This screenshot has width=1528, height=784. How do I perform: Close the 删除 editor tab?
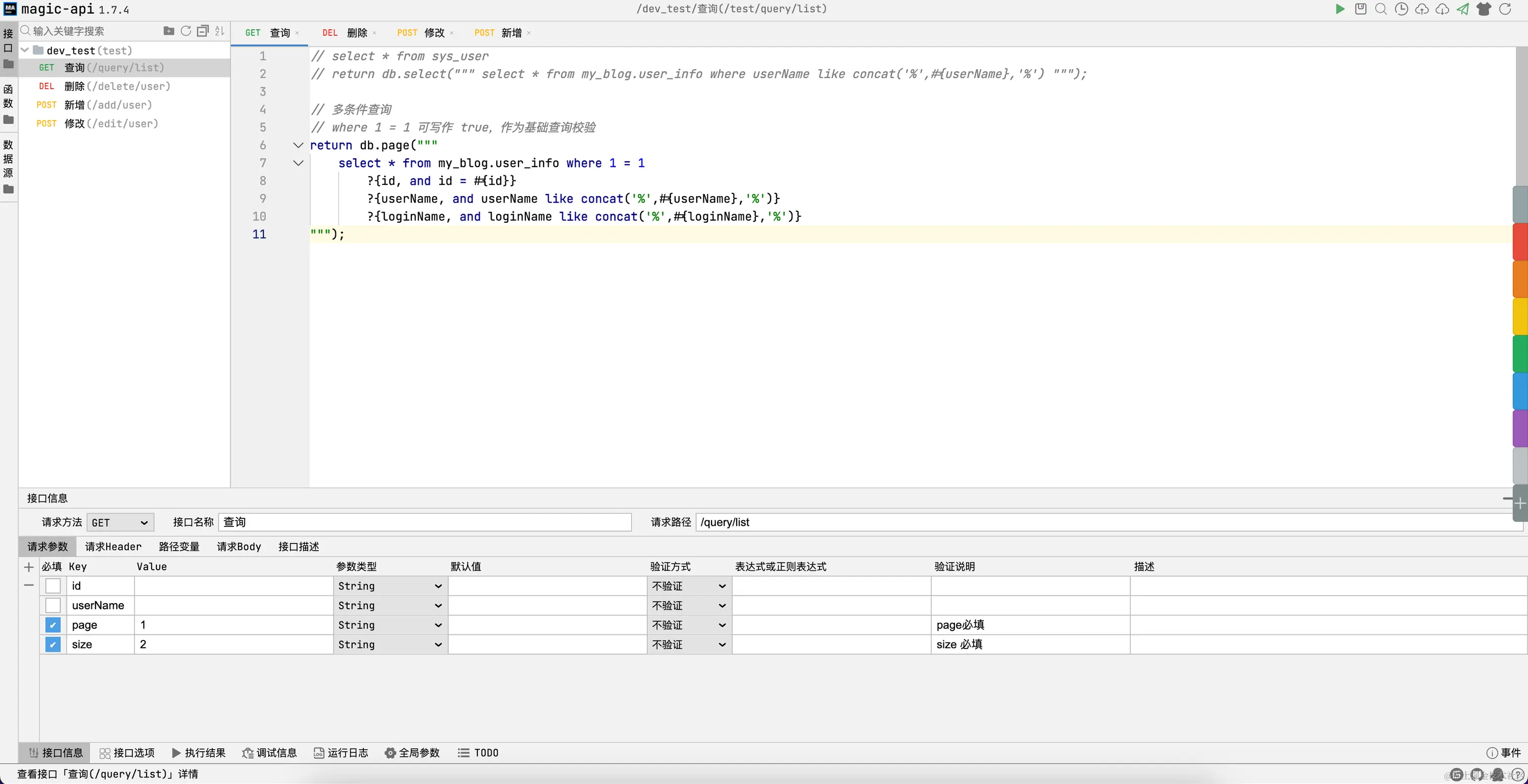pos(374,33)
